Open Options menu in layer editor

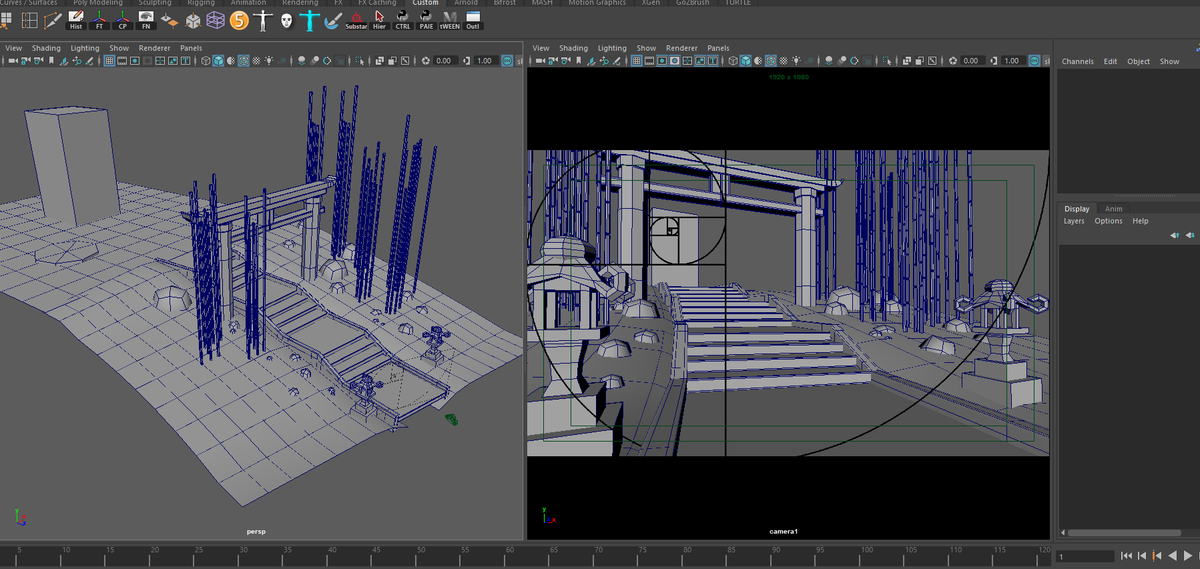pos(1108,221)
